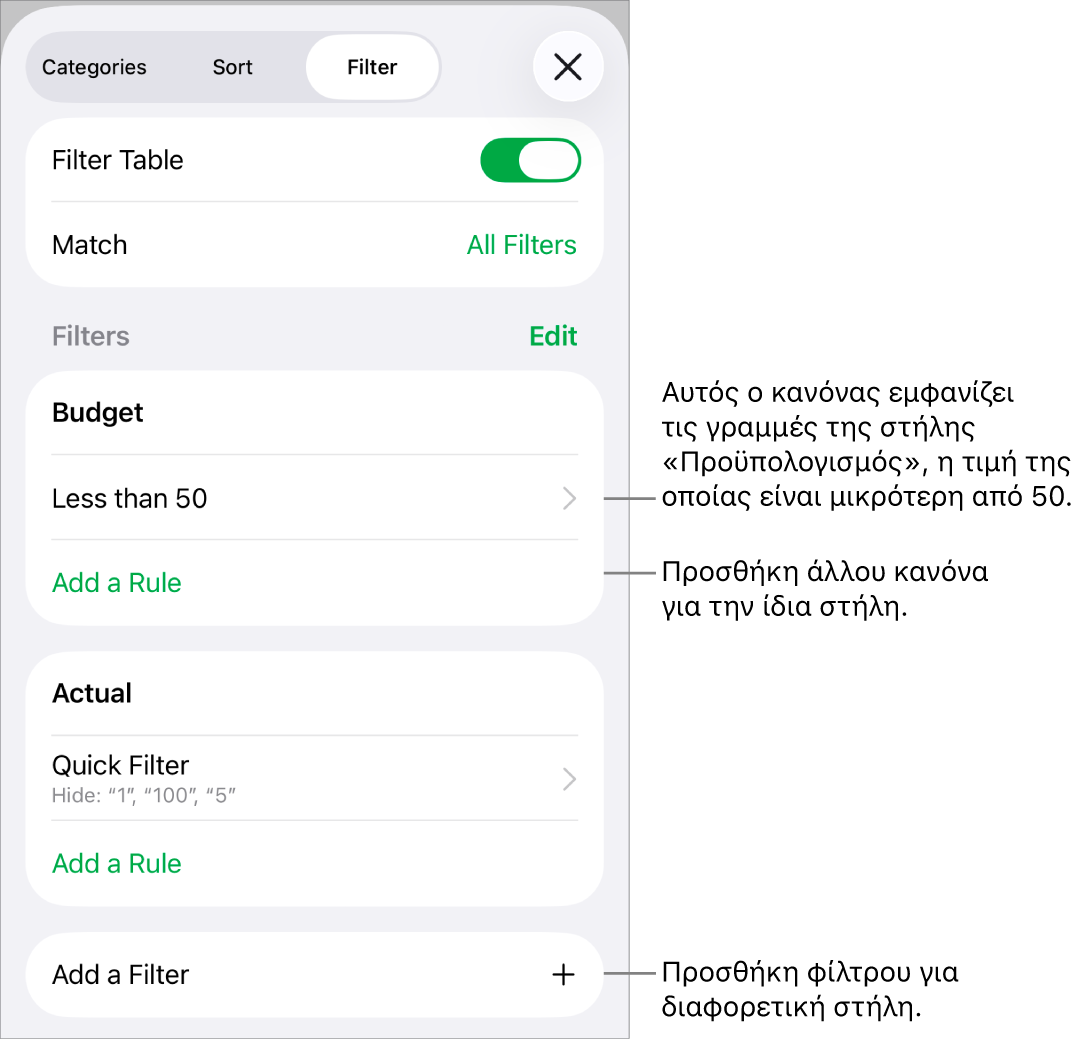
Task: Add a Rule under Actual column
Action: [117, 864]
